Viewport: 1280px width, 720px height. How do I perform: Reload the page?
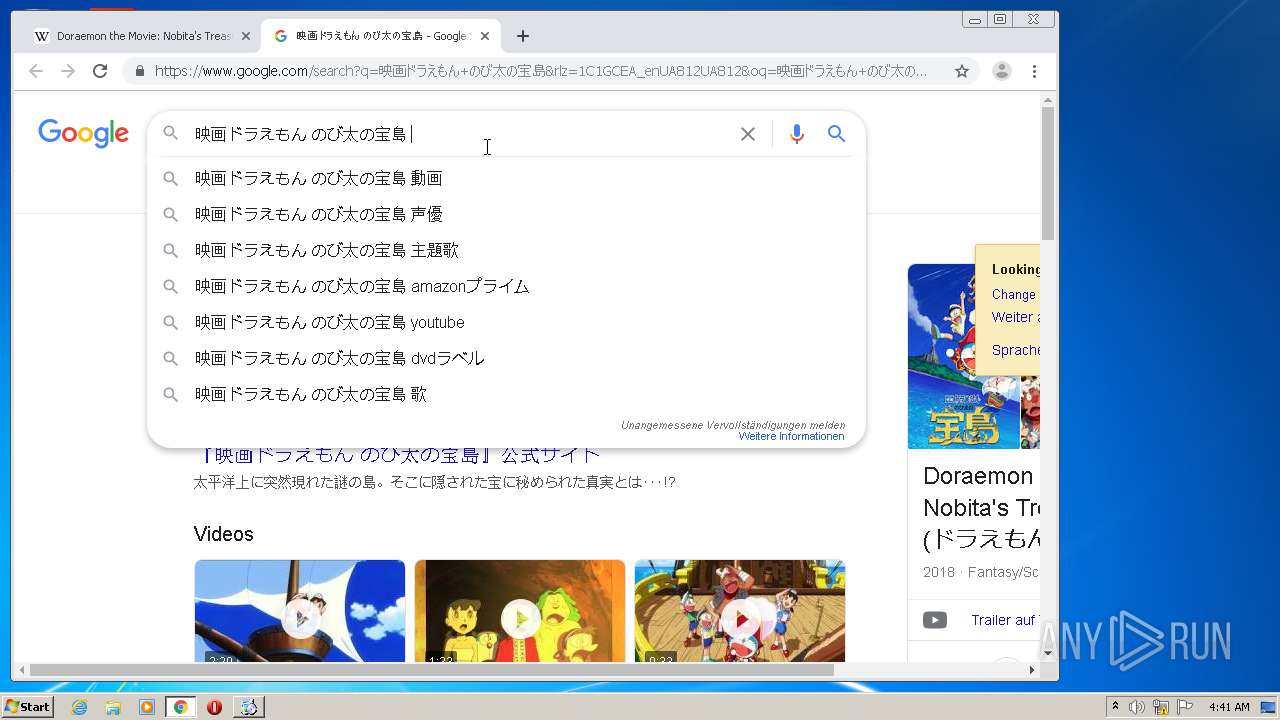click(x=100, y=71)
